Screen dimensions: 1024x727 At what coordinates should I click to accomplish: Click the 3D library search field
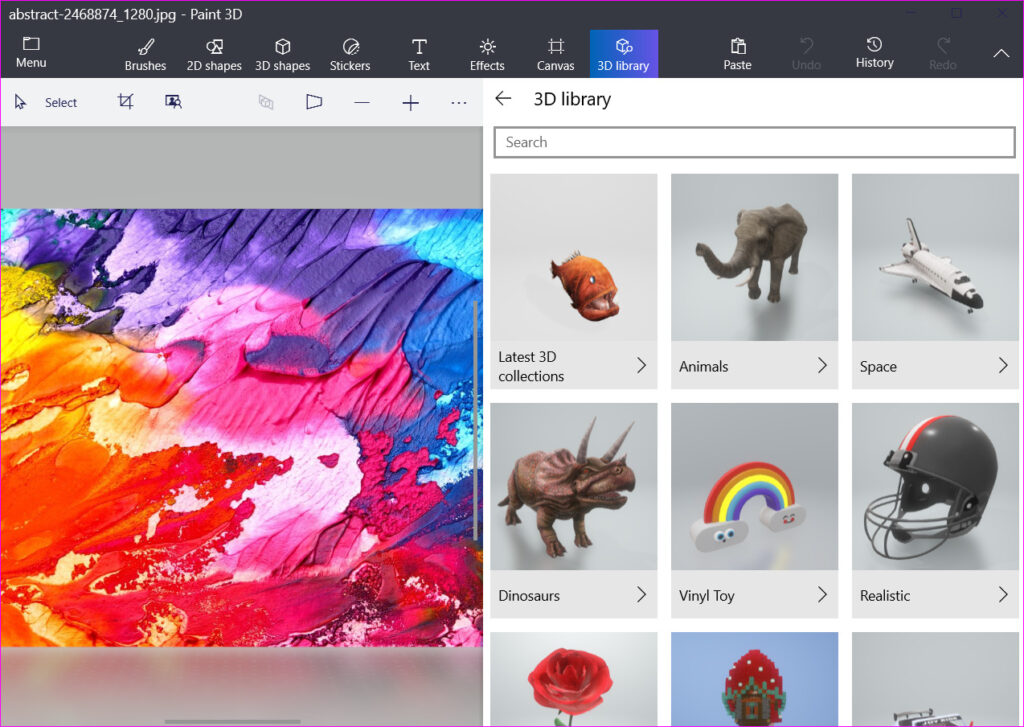754,142
